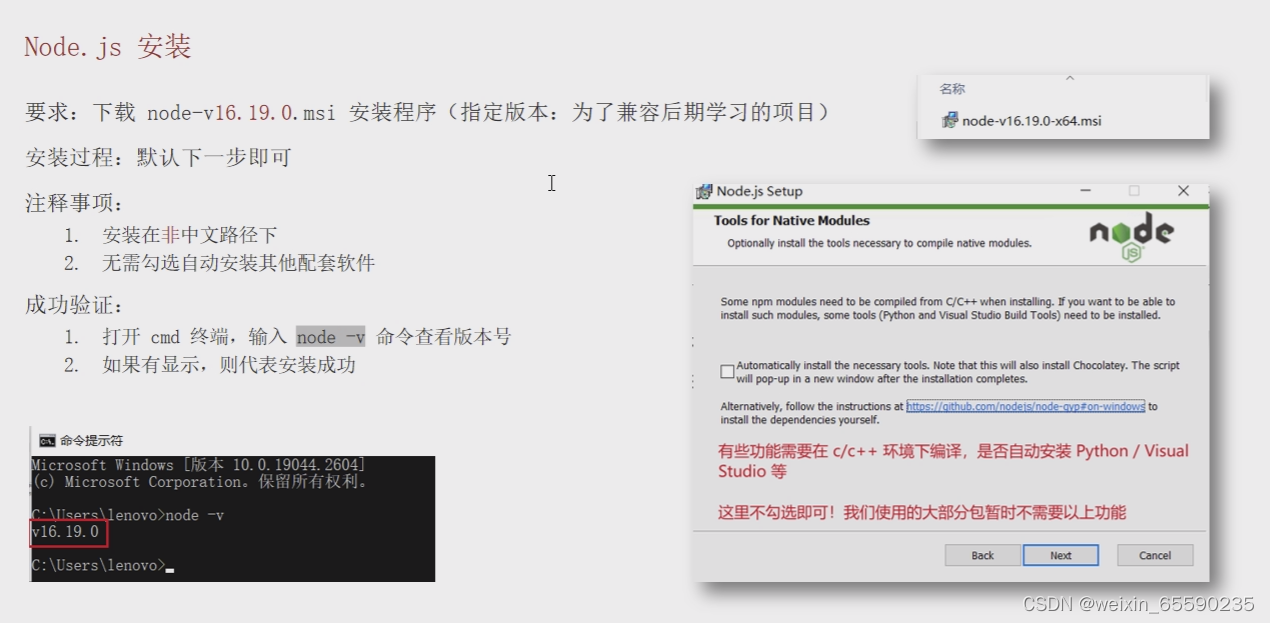Minimize the Node.js Setup window
1270x623 pixels.
click(x=1085, y=191)
